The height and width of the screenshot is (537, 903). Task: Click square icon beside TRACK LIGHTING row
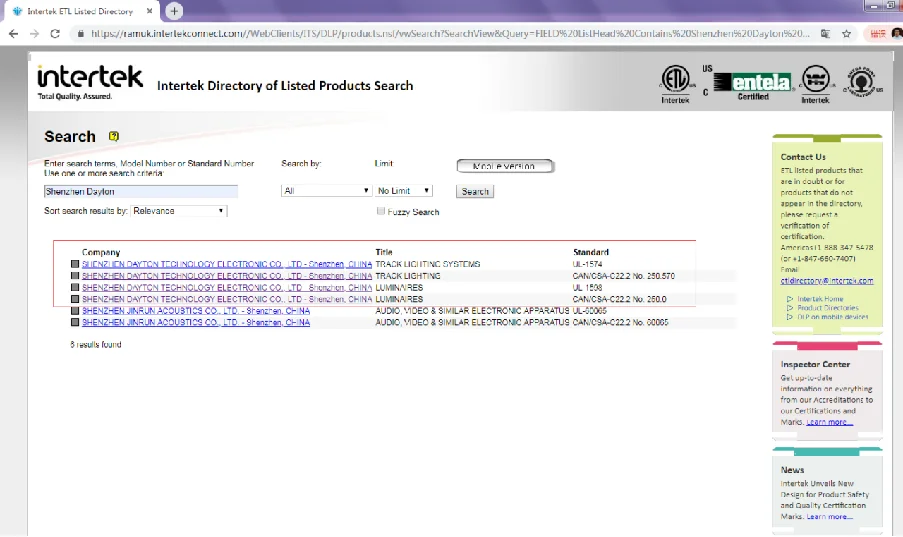click(75, 276)
